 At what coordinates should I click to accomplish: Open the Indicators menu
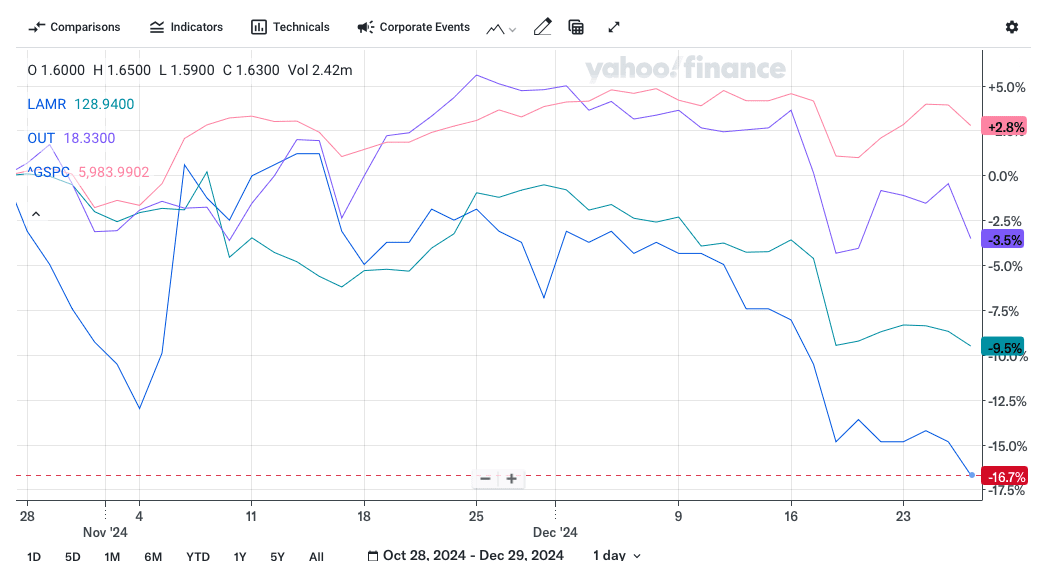[186, 27]
